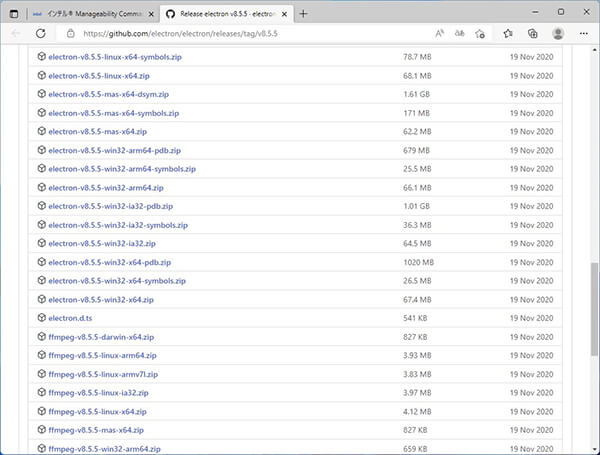
Task: Select the Release electron v8.5.5 tab
Action: 227,14
